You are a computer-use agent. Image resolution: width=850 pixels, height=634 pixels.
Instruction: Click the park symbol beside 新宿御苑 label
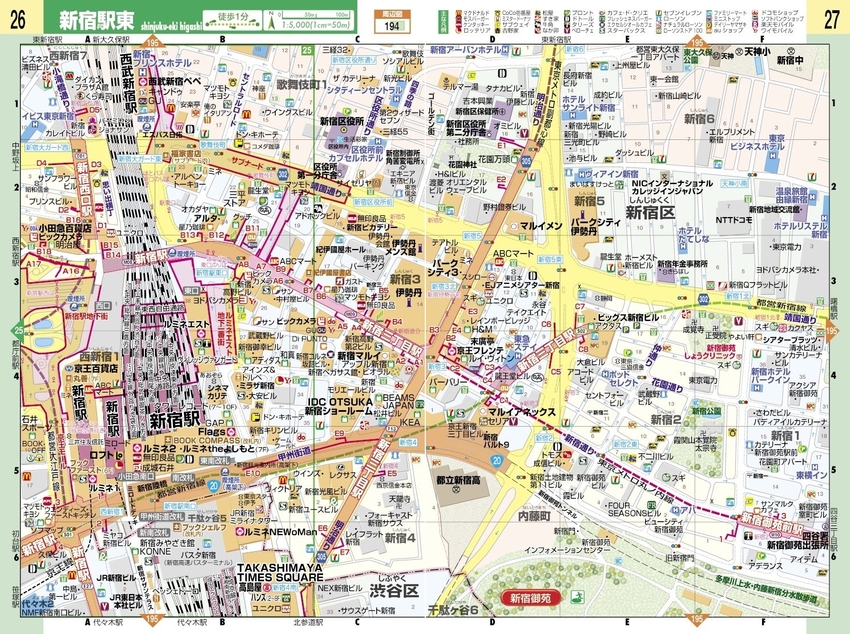[x=577, y=597]
